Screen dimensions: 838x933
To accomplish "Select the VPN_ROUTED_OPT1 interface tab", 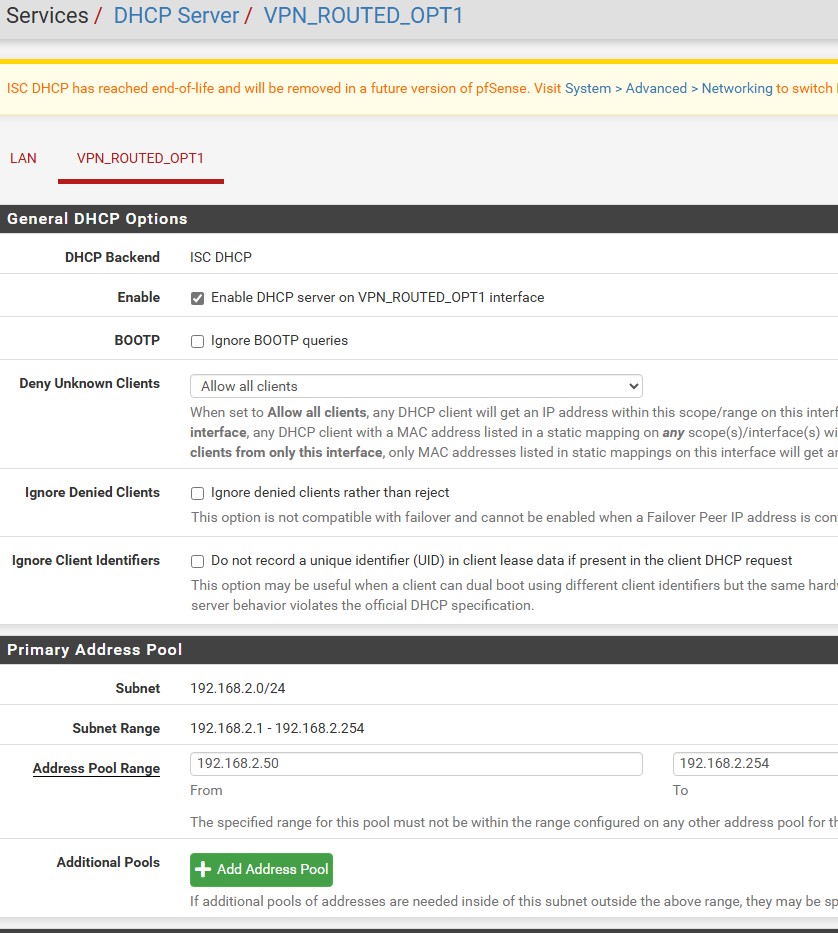I will (140, 158).
